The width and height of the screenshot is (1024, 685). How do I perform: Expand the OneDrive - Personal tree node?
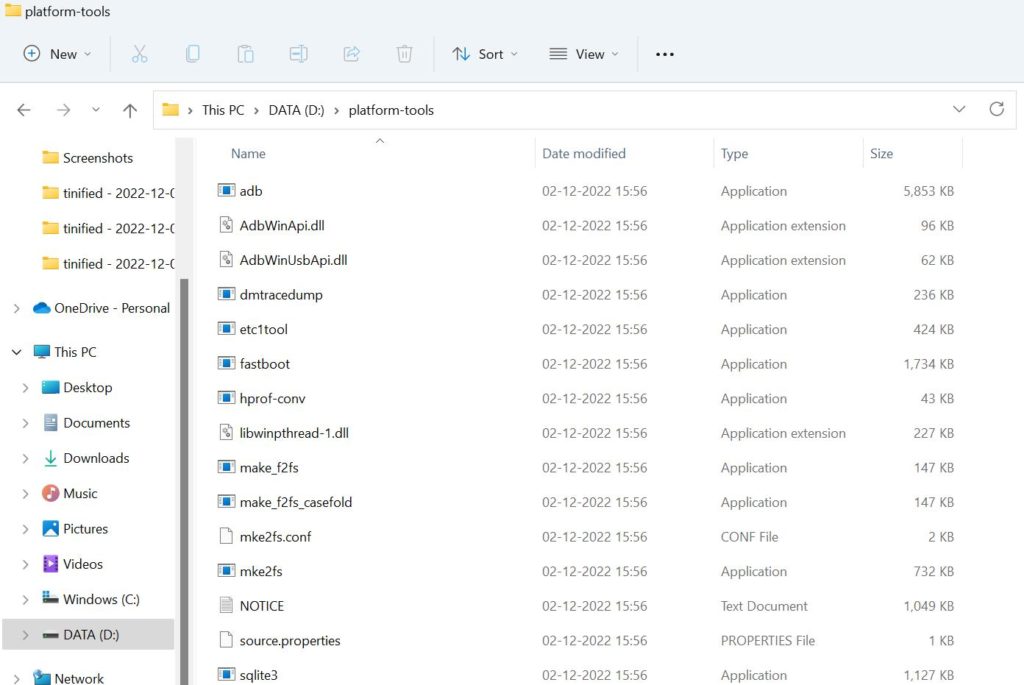click(16, 309)
